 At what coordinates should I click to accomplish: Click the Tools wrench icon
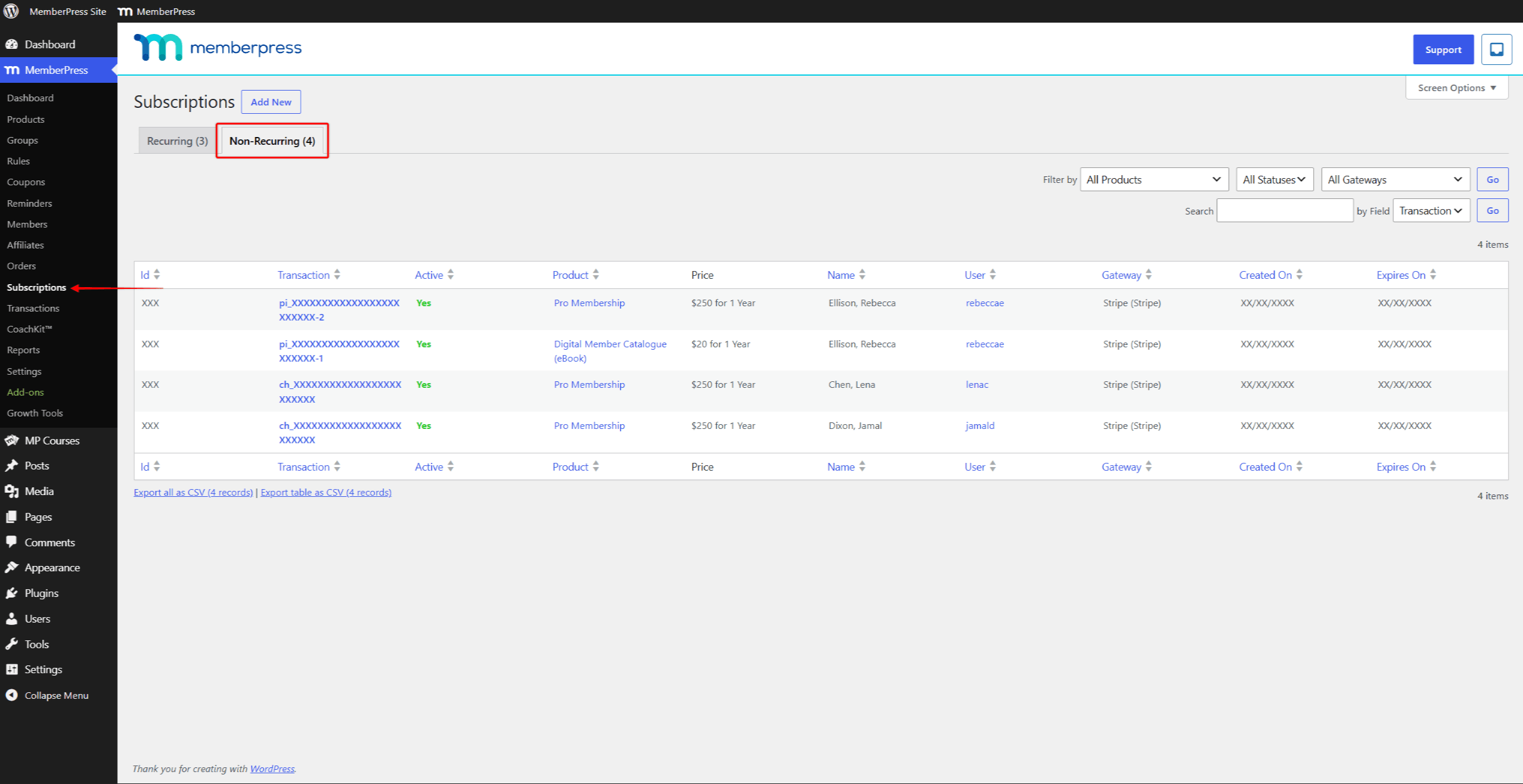(x=11, y=645)
